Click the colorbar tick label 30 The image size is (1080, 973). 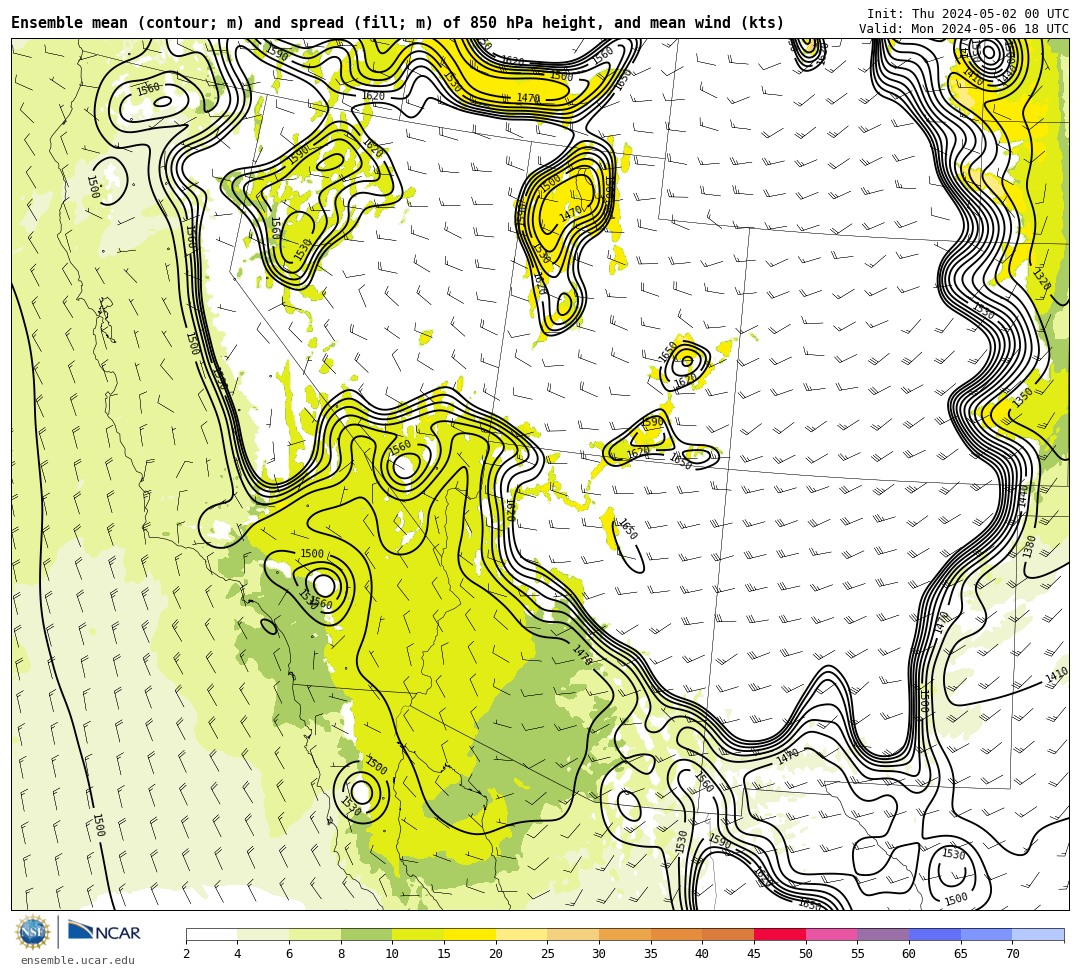(x=599, y=954)
